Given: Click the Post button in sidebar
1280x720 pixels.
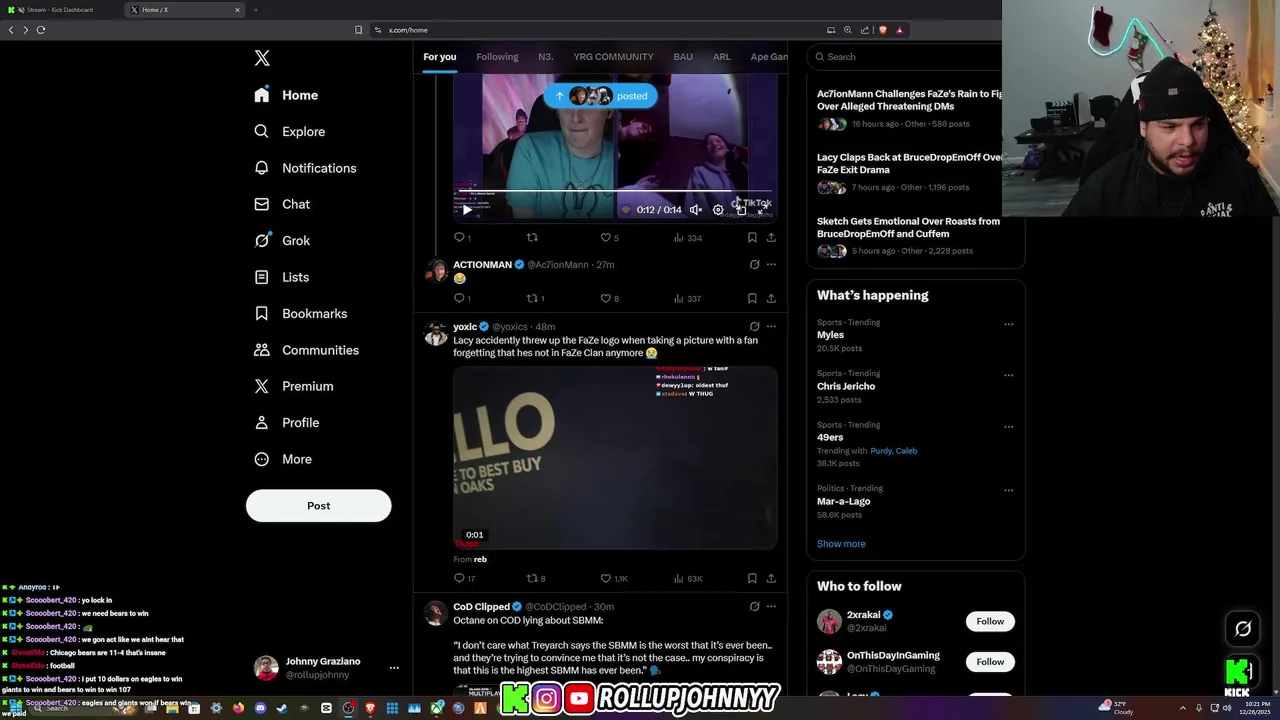Looking at the screenshot, I should click(x=318, y=506).
